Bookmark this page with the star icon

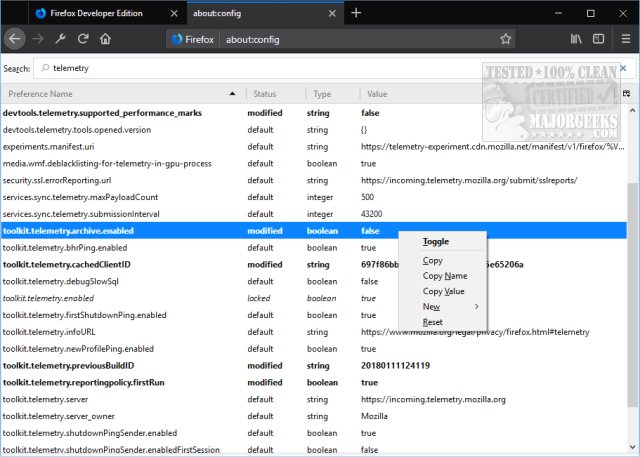[x=506, y=39]
